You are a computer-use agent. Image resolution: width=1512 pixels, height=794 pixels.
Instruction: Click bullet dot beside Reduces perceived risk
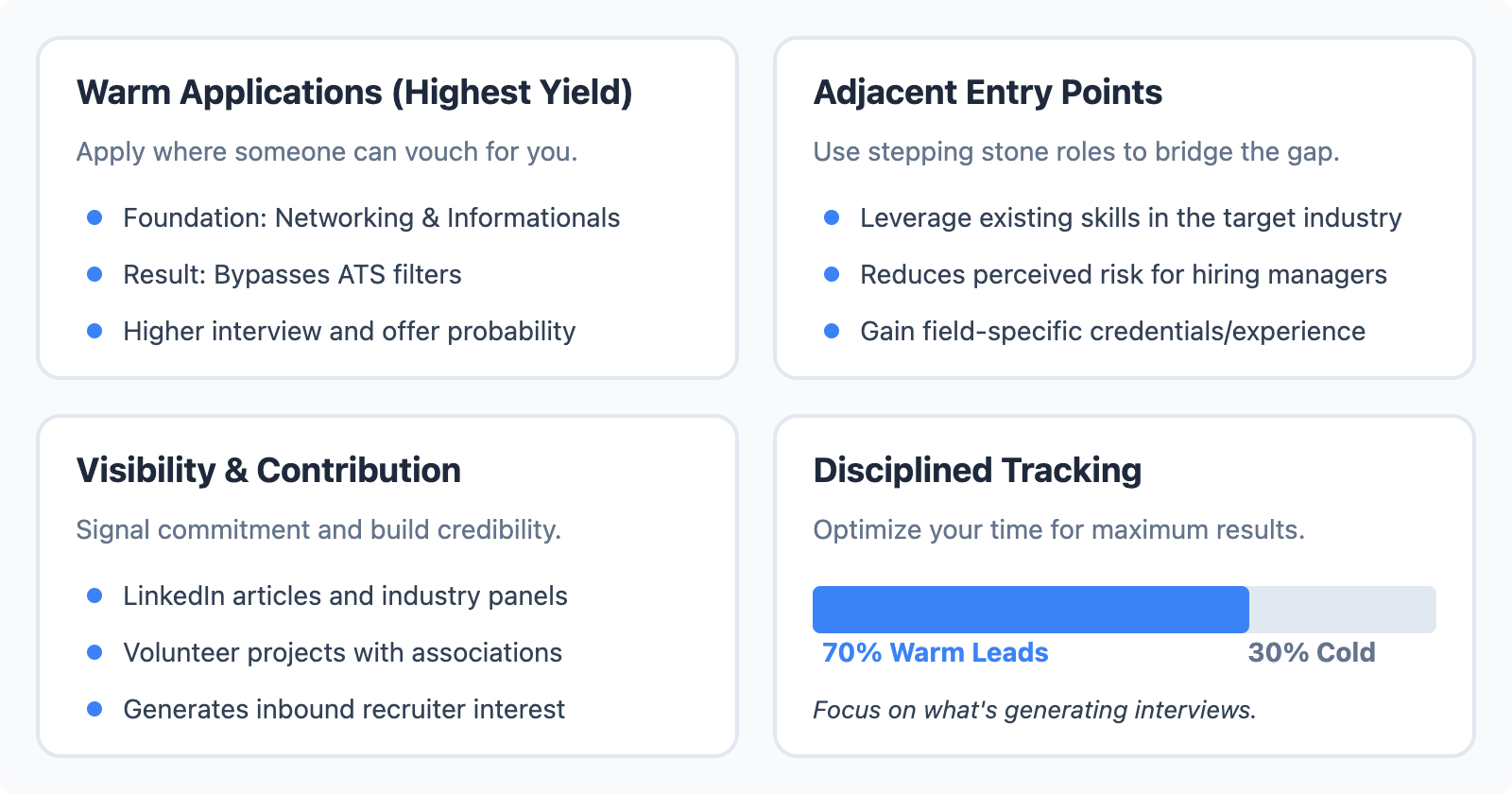(832, 274)
